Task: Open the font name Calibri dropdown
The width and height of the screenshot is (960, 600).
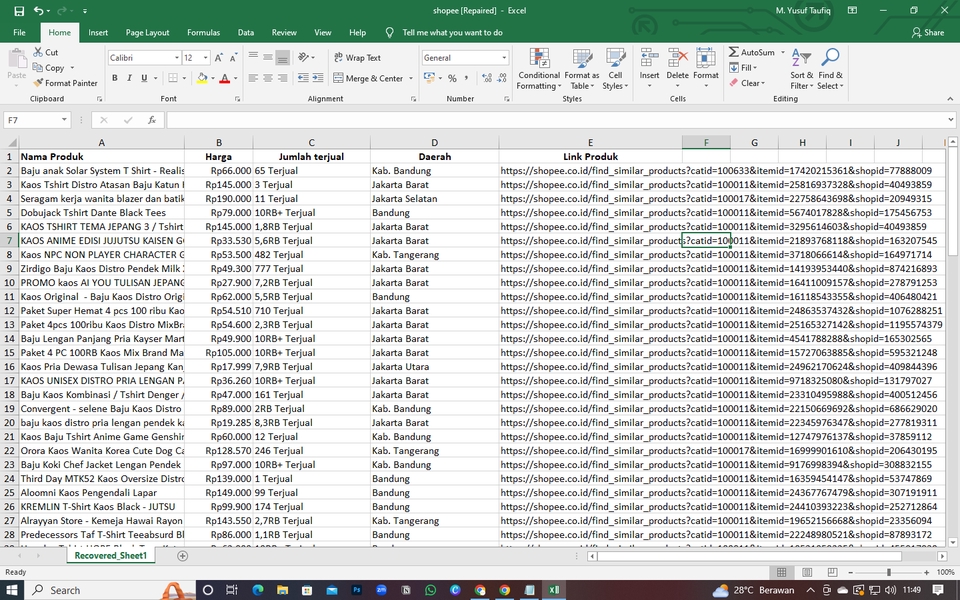Action: (x=177, y=58)
